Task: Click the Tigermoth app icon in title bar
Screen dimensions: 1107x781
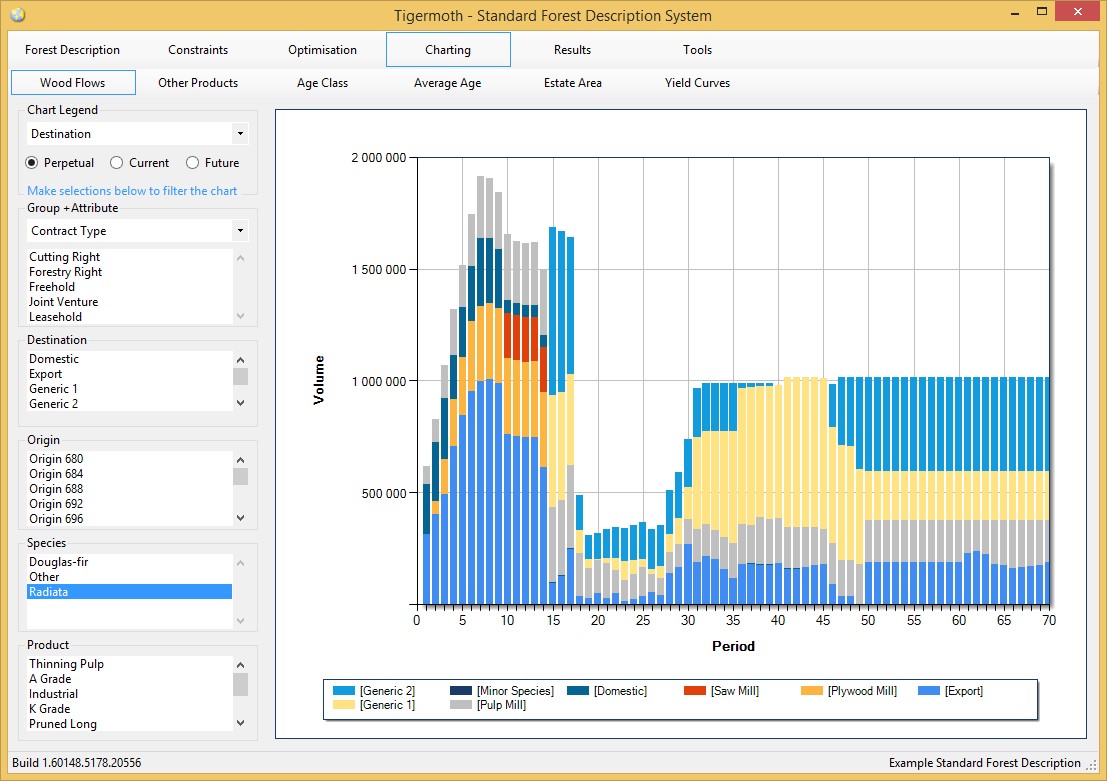Action: [x=18, y=14]
